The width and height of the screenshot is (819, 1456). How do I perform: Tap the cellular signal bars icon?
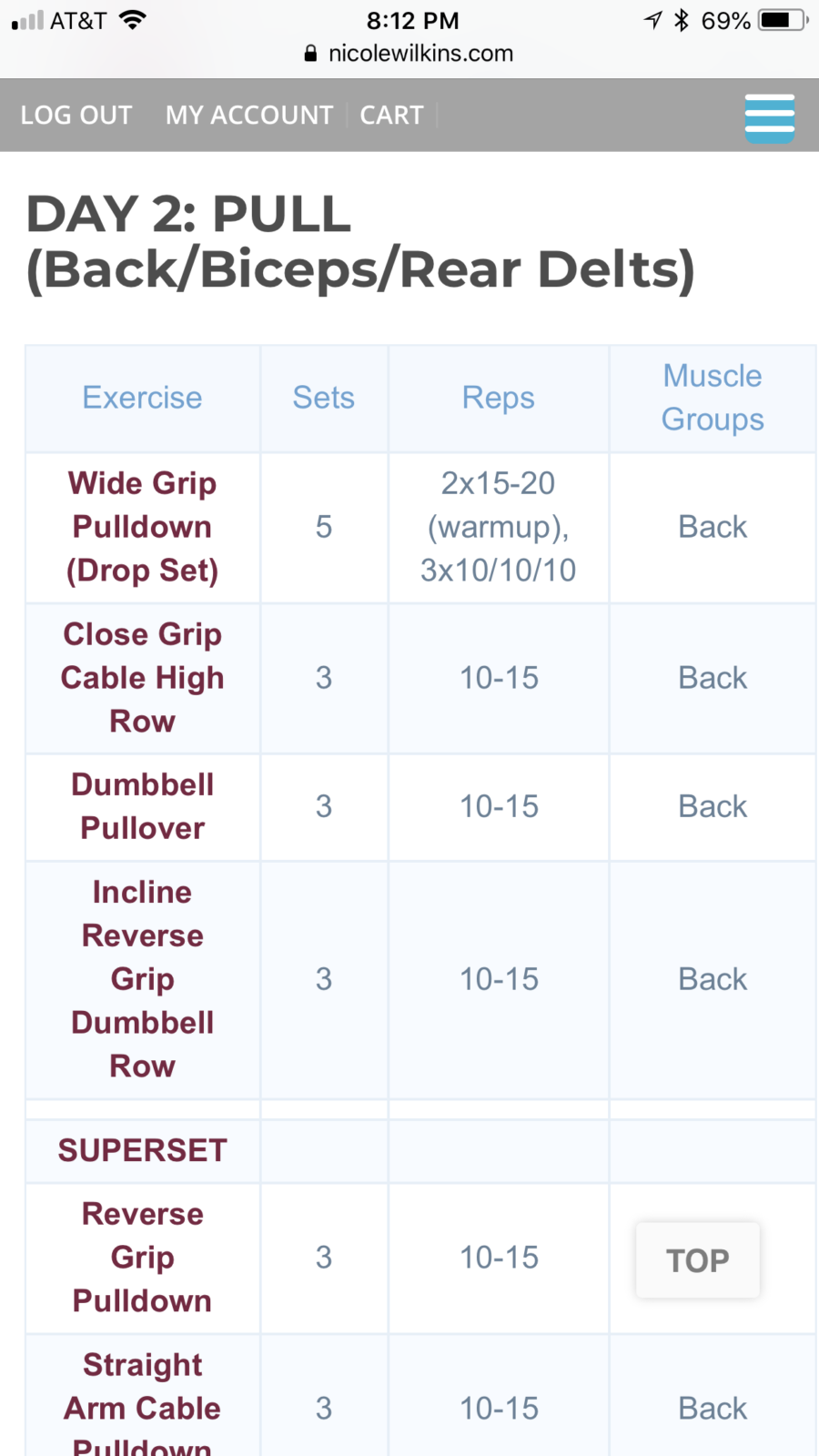[27, 20]
